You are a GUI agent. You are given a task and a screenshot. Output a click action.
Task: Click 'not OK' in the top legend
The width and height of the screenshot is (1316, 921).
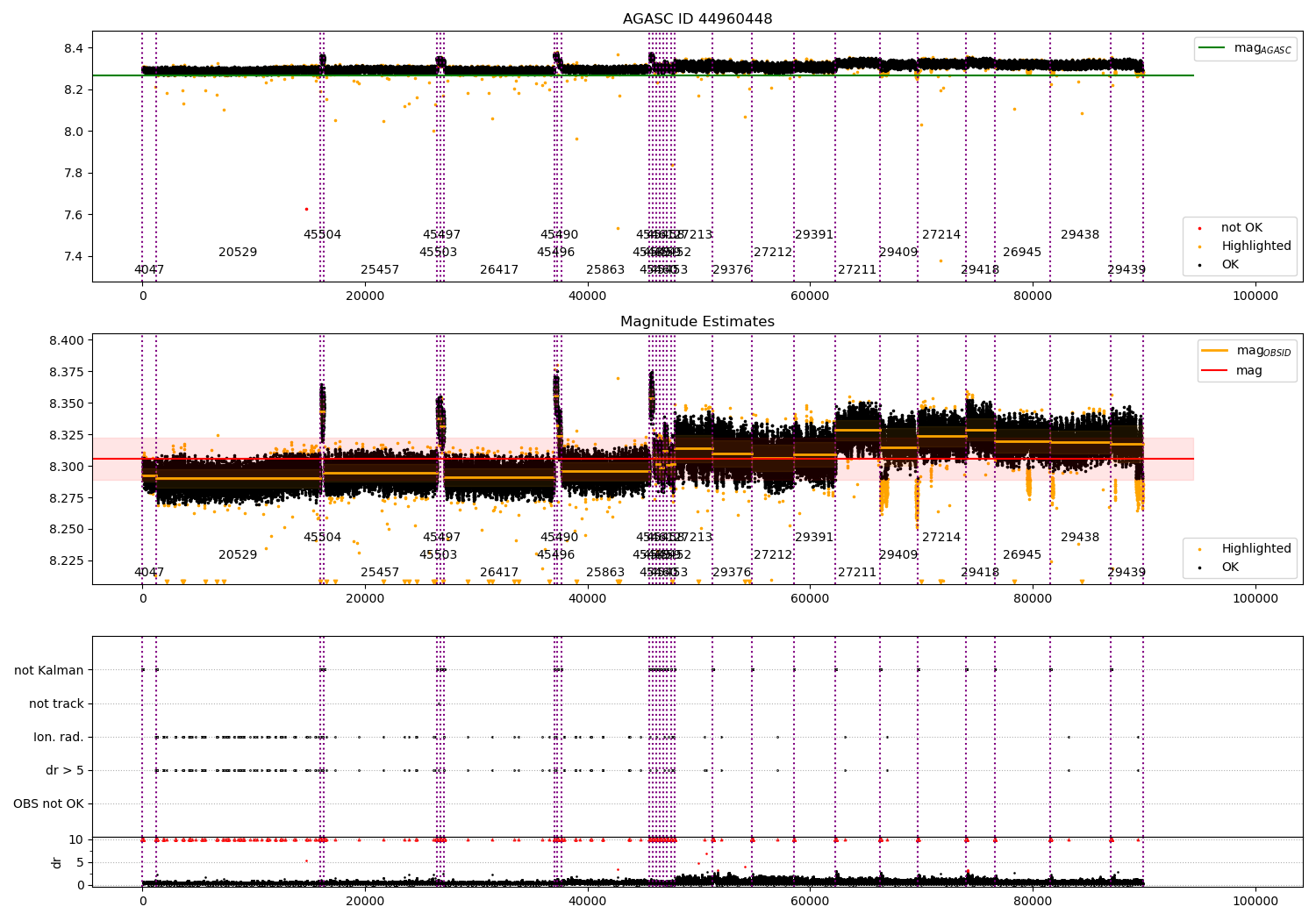(1241, 228)
